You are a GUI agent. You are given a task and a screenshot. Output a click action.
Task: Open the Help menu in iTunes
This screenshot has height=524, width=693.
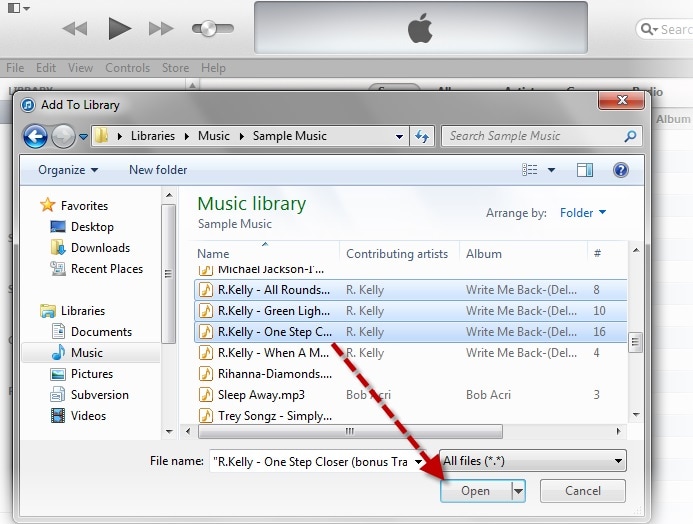(x=213, y=68)
